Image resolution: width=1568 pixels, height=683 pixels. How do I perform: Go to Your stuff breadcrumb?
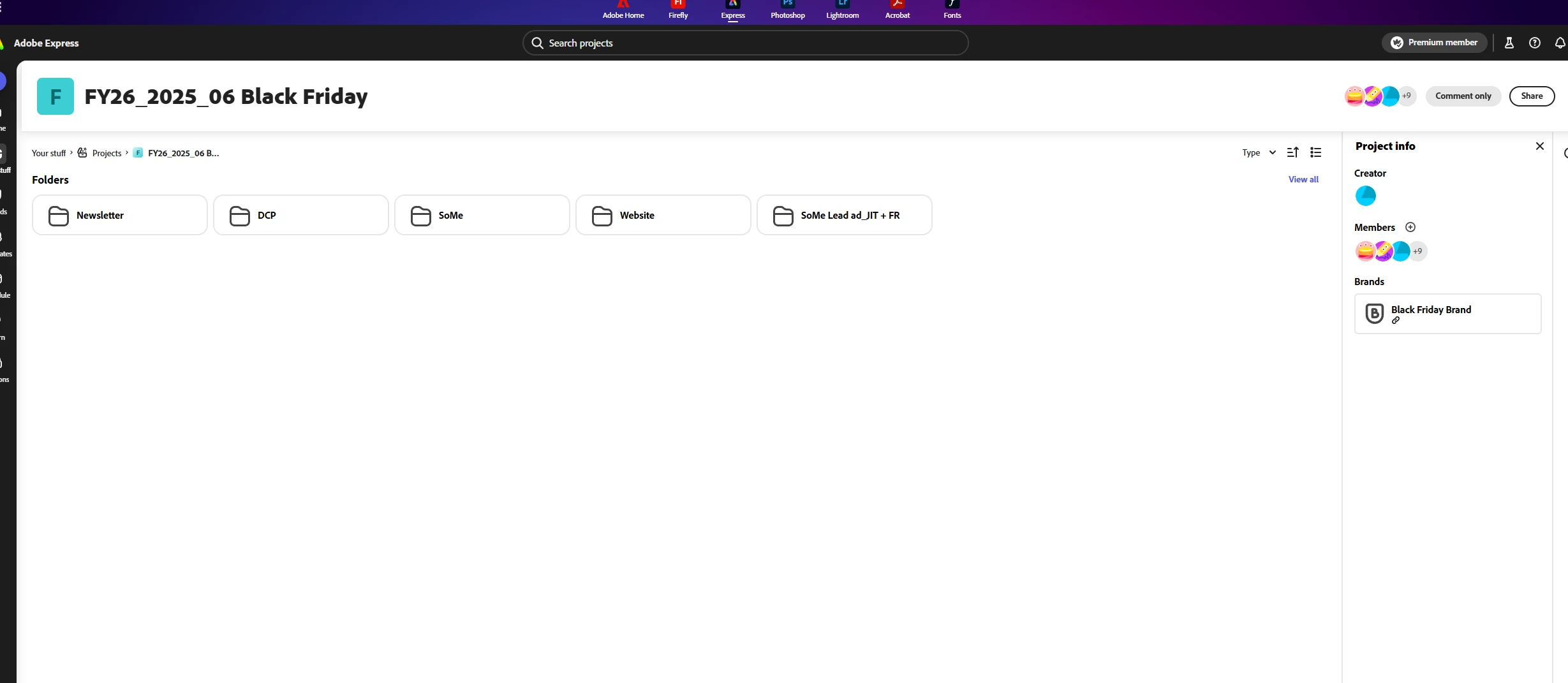(48, 153)
